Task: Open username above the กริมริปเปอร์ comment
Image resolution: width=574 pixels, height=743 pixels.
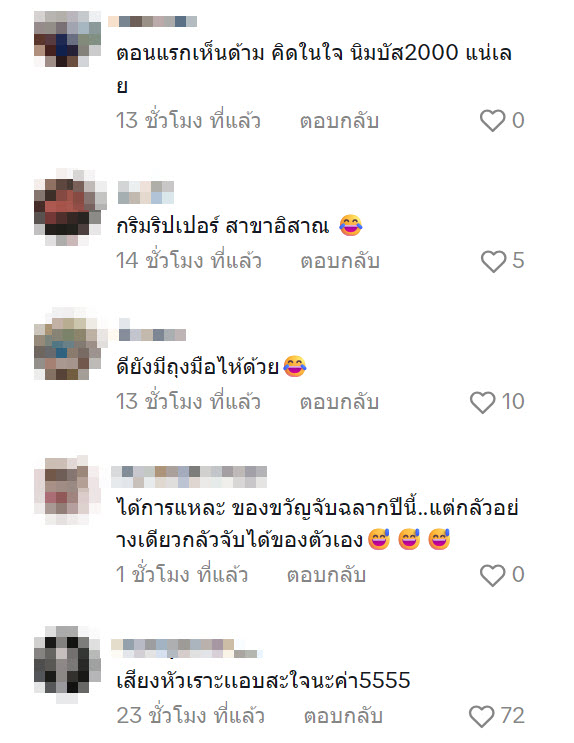Action: coord(146,192)
